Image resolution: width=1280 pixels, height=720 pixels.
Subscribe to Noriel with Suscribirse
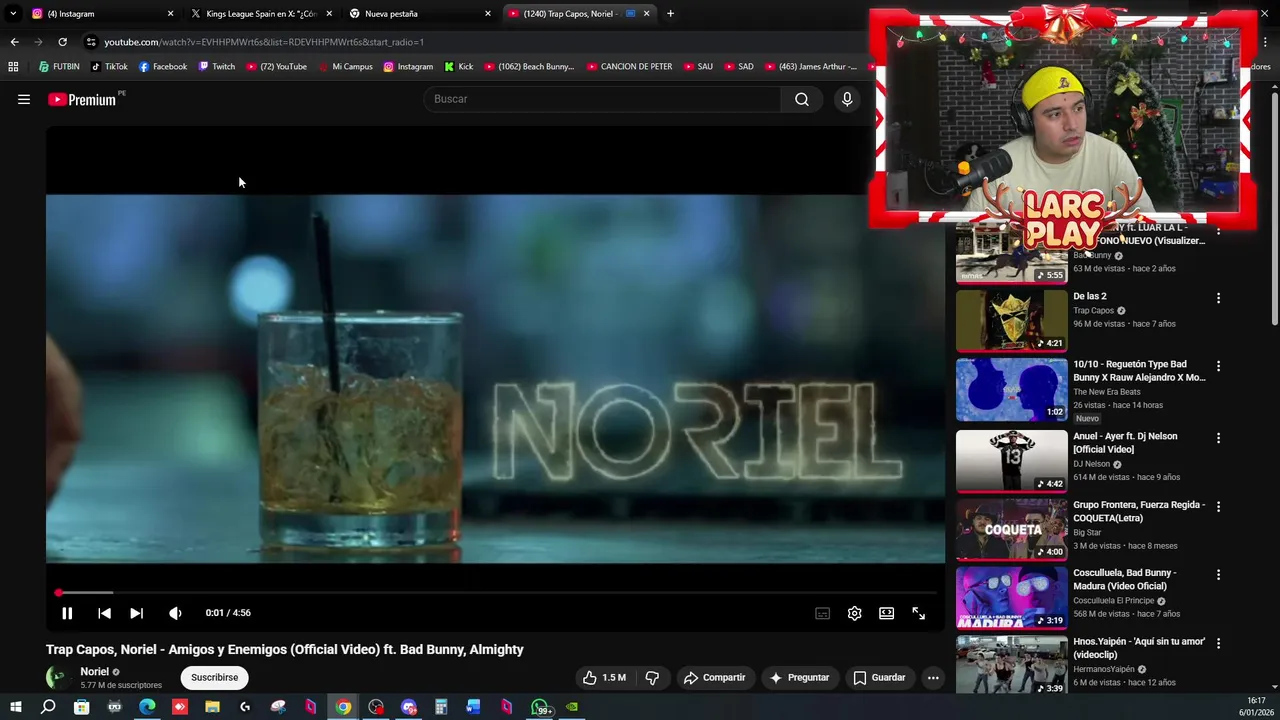[215, 677]
